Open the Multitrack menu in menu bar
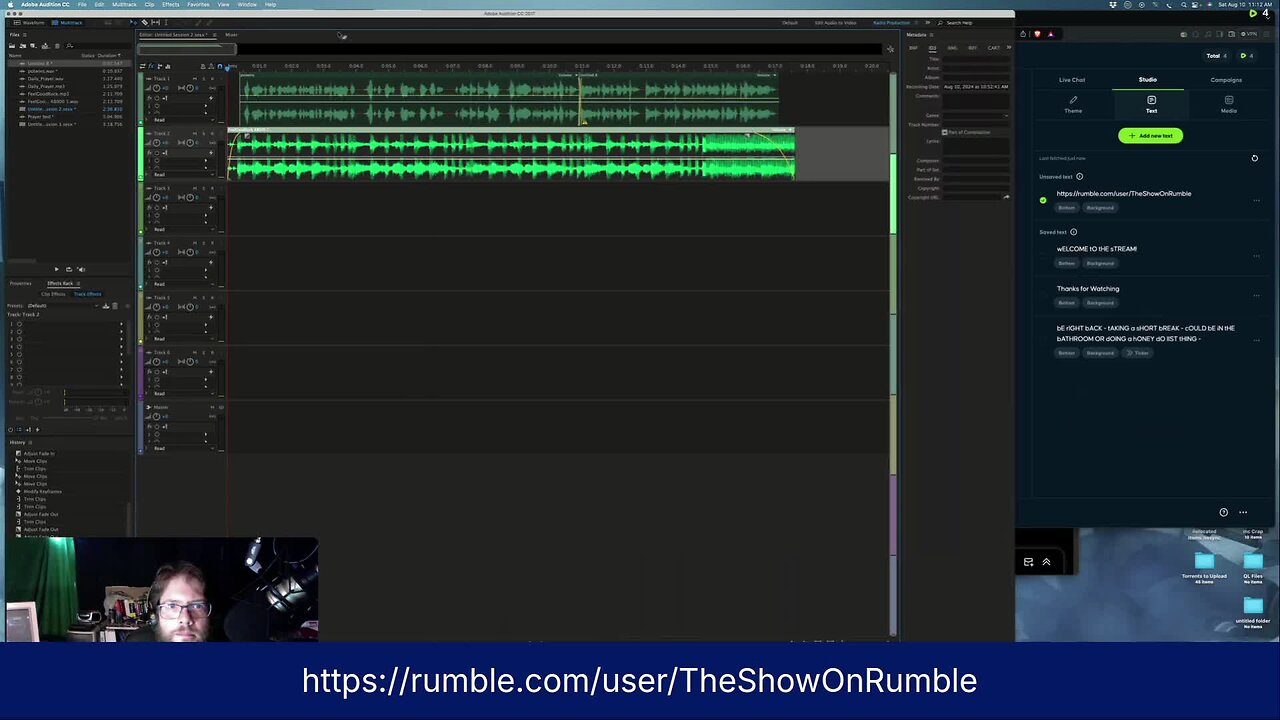Viewport: 1280px width, 720px height. tap(124, 4)
